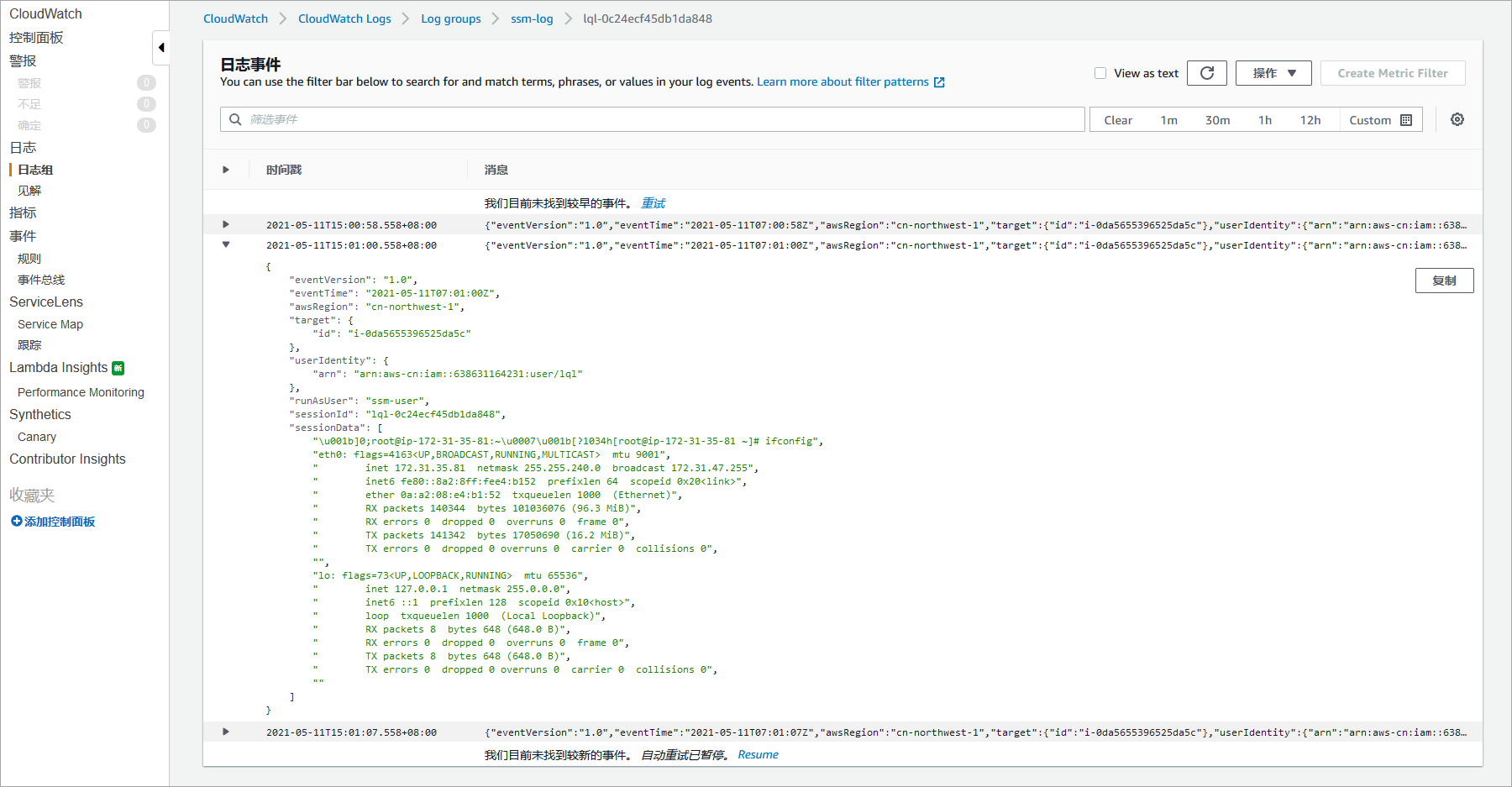Viewport: 1512px width, 787px height.
Task: Click the Create Metric Filter button
Action: [1393, 73]
